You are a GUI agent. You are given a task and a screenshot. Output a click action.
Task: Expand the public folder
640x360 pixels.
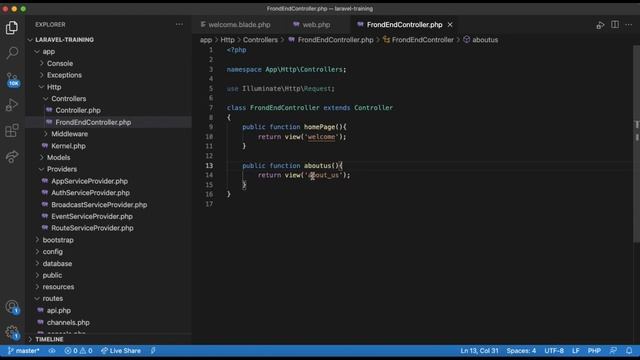point(52,276)
